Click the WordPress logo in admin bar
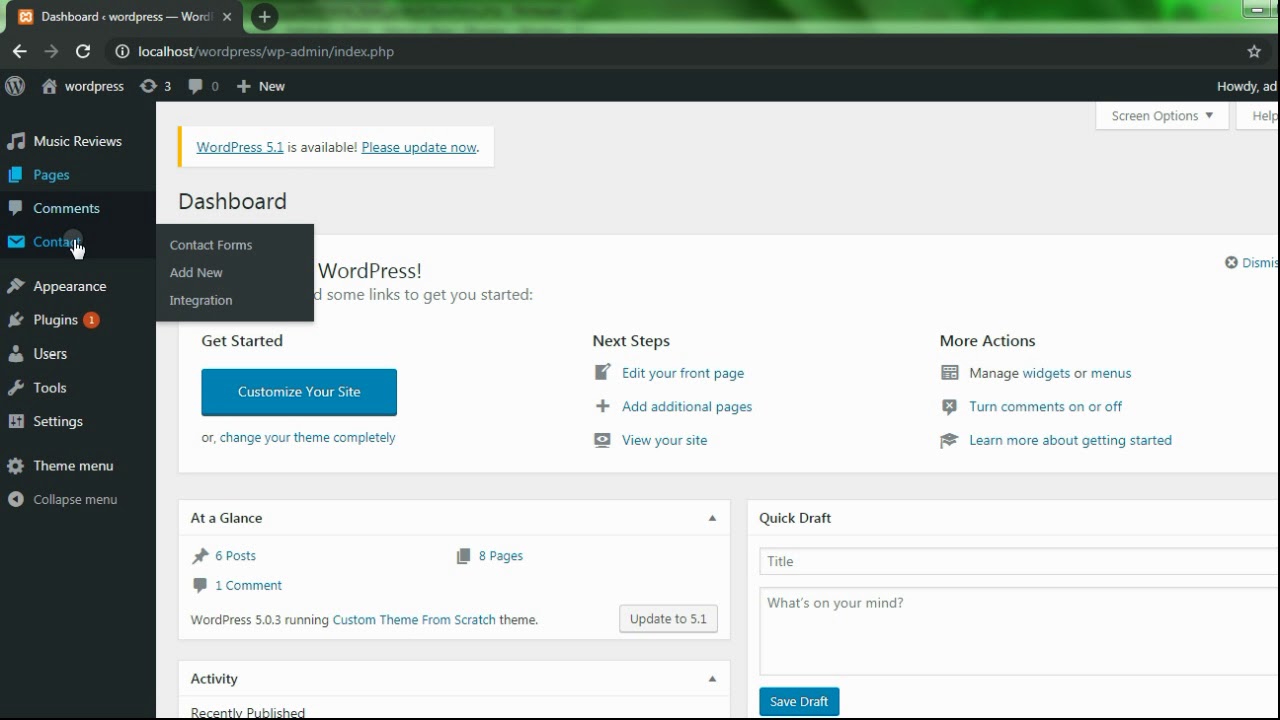This screenshot has width=1280, height=720. click(x=15, y=86)
